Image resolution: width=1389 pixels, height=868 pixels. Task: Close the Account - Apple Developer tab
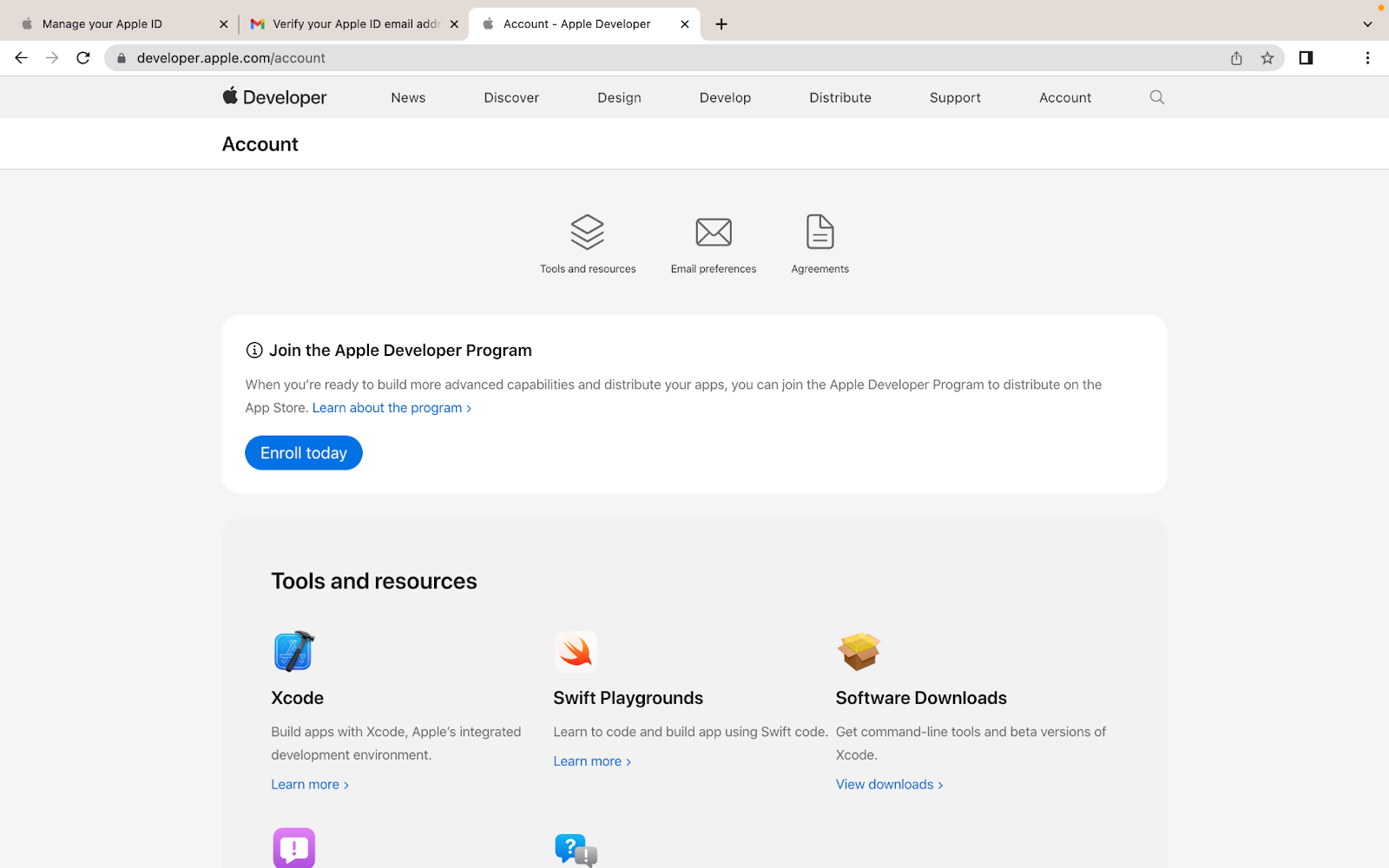685,24
